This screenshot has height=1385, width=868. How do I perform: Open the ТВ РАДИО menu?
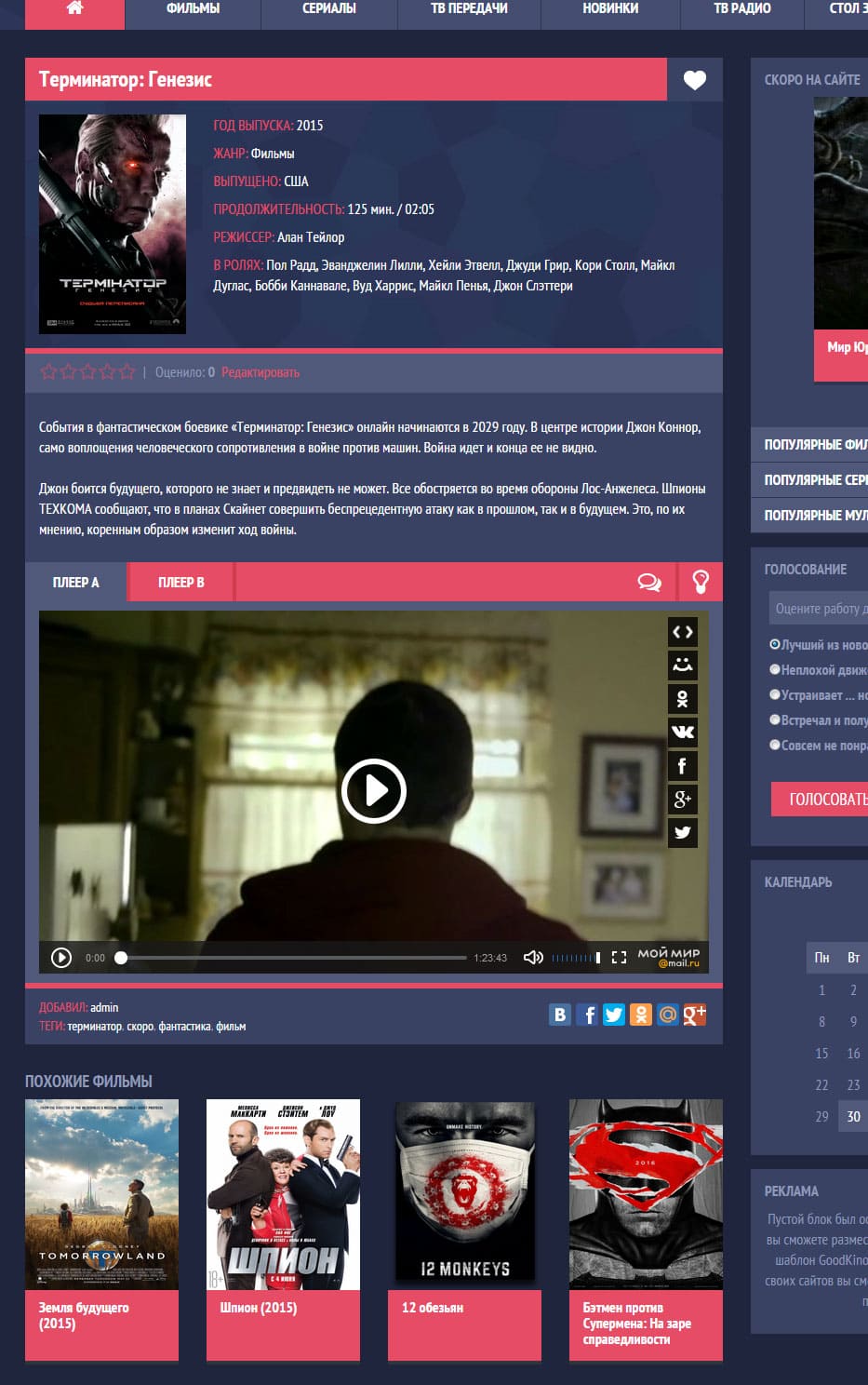click(741, 8)
